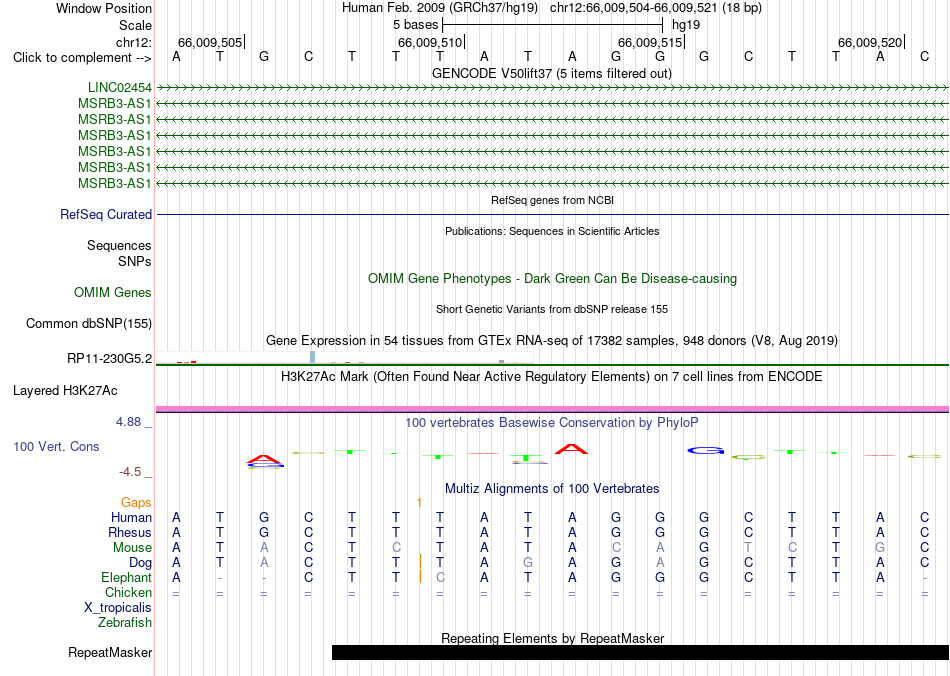Select the Chicken alignment row label

pyautogui.click(x=128, y=592)
